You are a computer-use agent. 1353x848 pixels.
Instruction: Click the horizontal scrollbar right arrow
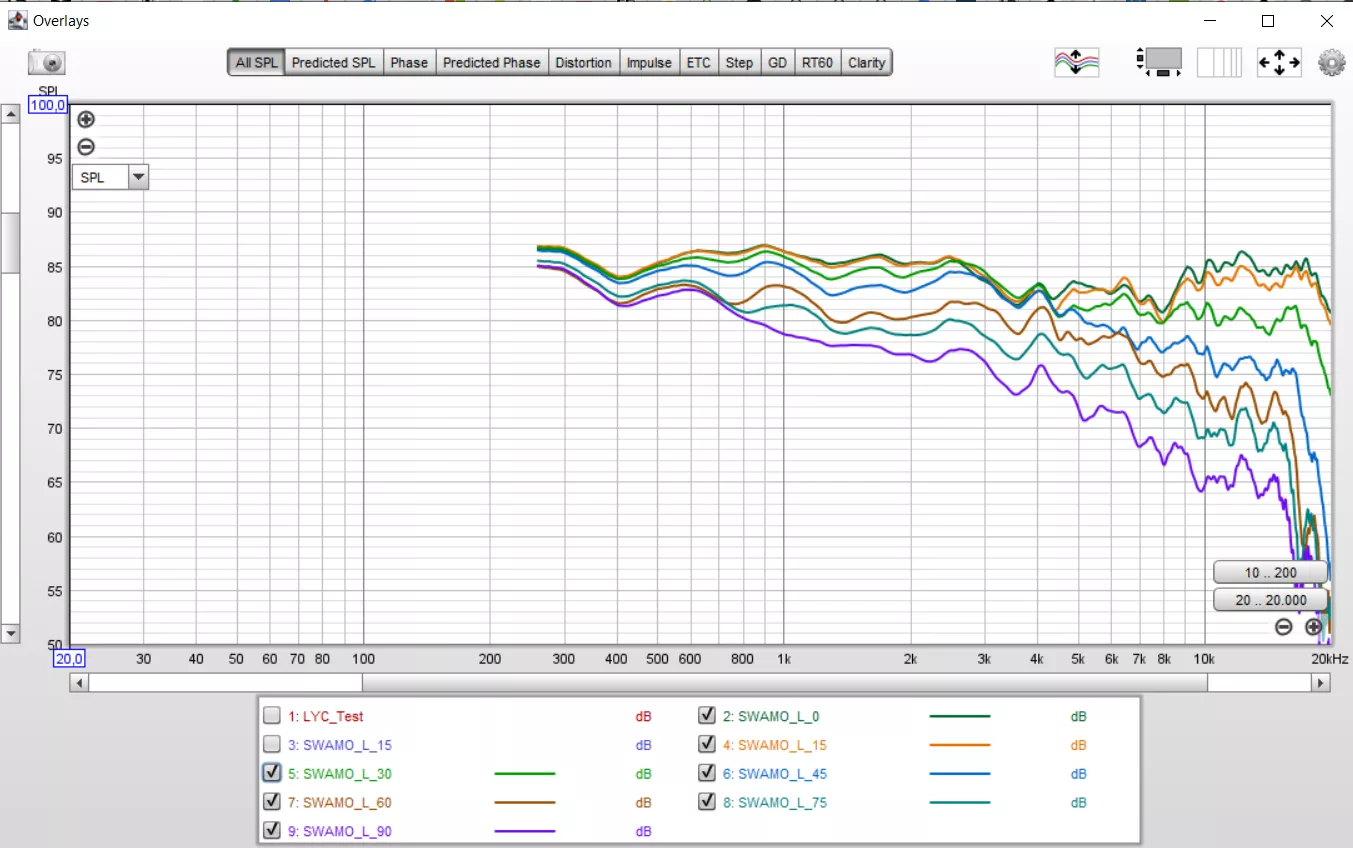tap(1321, 683)
